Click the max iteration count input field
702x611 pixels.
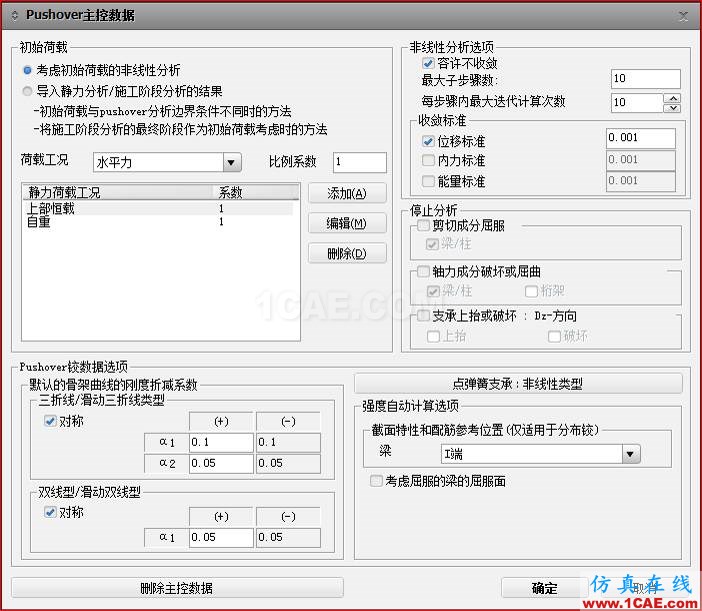click(x=637, y=103)
